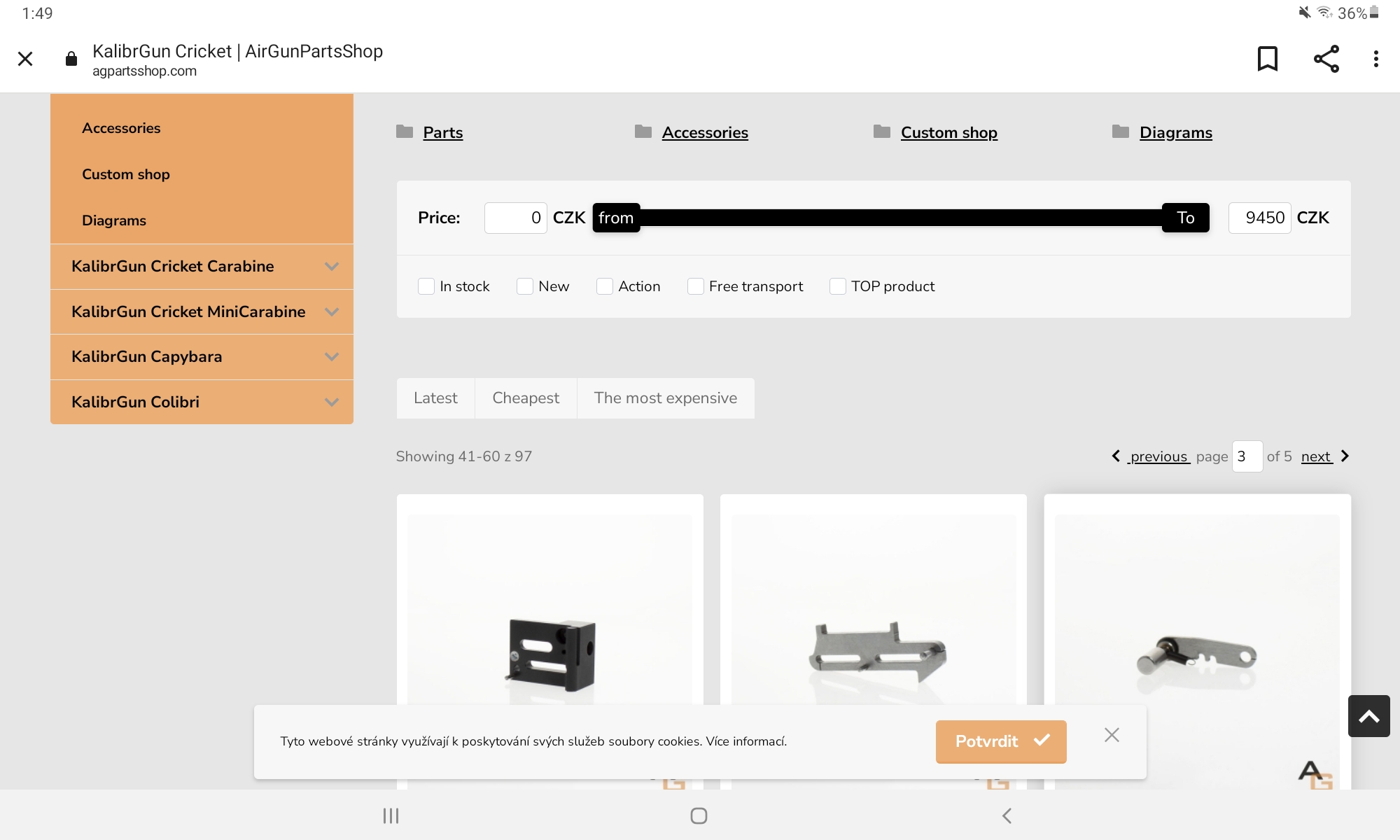Expand KalibrGun Cricket Carabine menu
This screenshot has width=1400, height=840.
(x=332, y=267)
